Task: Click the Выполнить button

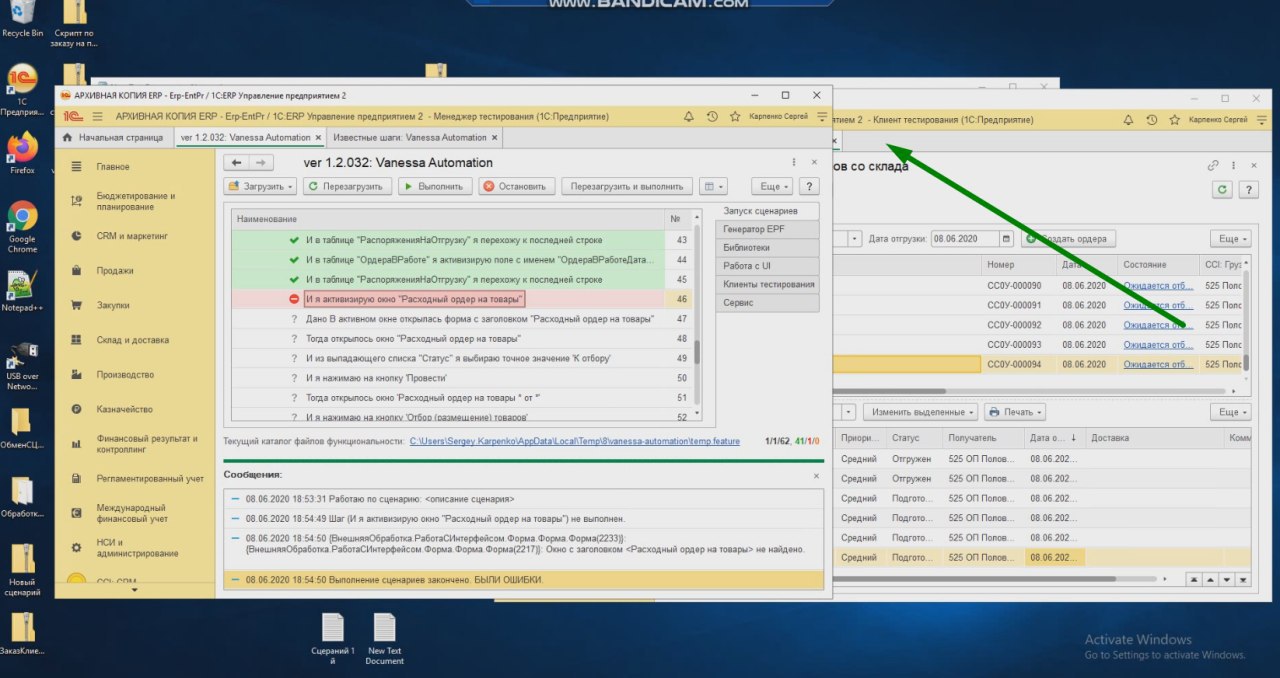Action: 433,186
